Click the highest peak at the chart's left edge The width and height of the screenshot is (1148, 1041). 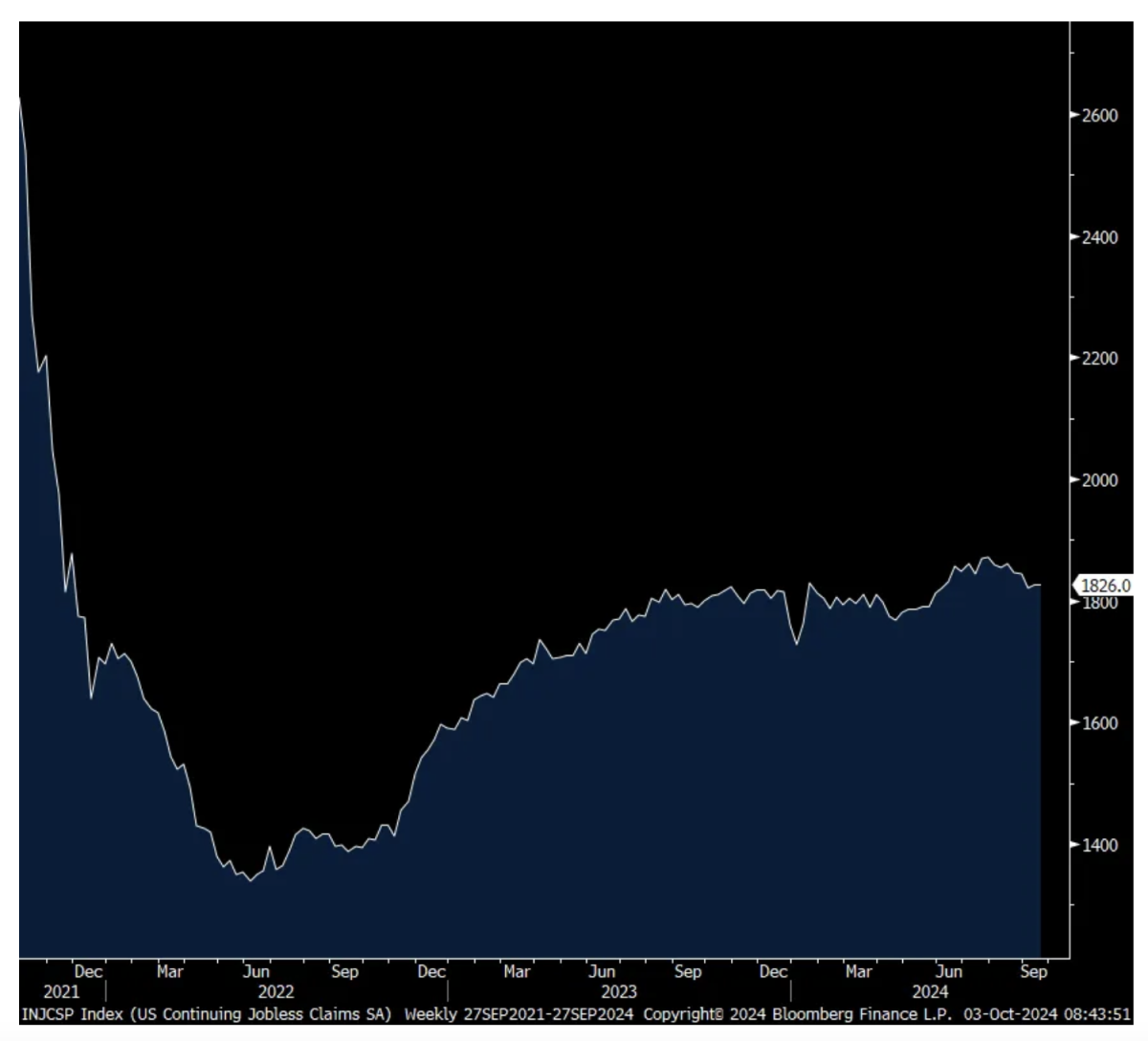[x=20, y=98]
